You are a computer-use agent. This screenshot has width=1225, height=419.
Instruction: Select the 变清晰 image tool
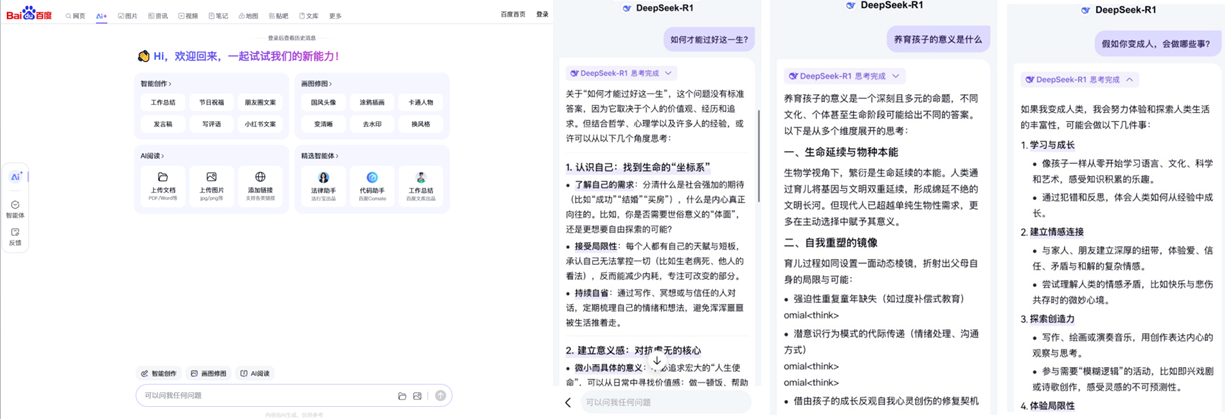pos(323,124)
